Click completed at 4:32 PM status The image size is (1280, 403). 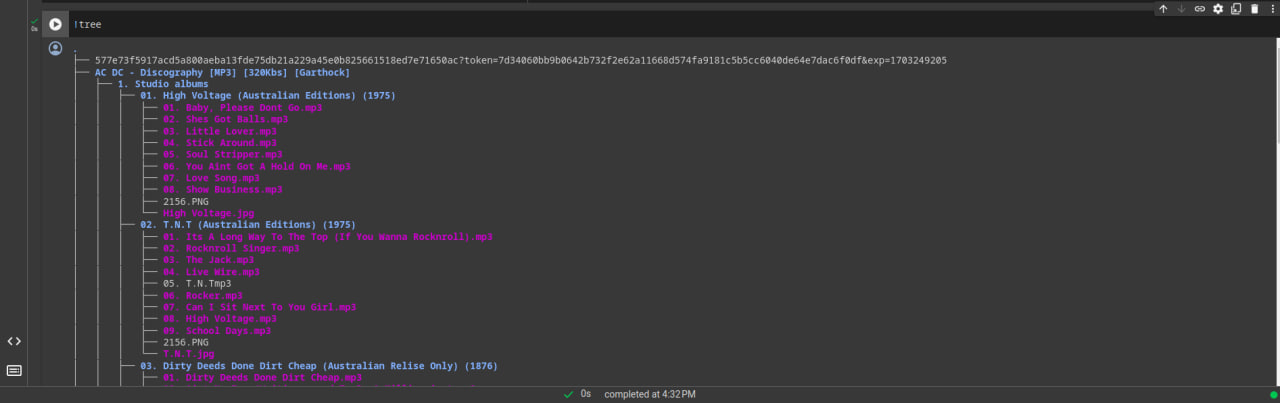(x=650, y=394)
